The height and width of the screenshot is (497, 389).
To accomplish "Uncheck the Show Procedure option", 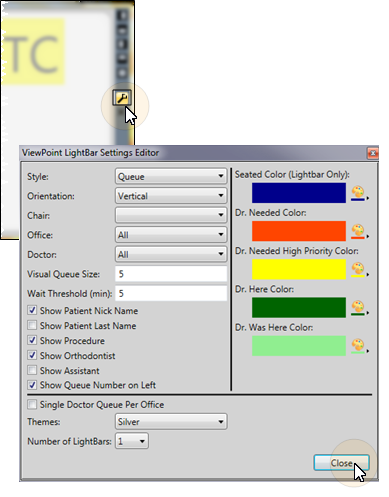I will (32, 340).
